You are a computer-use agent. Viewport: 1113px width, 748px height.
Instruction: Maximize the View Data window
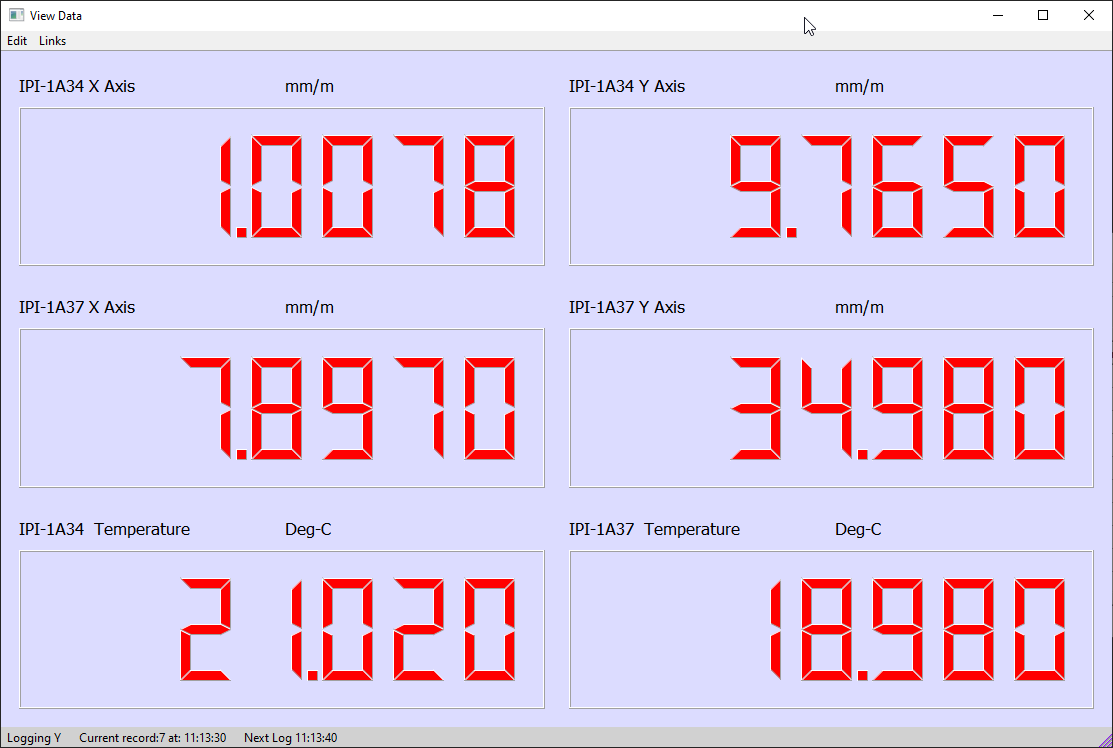[1043, 15]
